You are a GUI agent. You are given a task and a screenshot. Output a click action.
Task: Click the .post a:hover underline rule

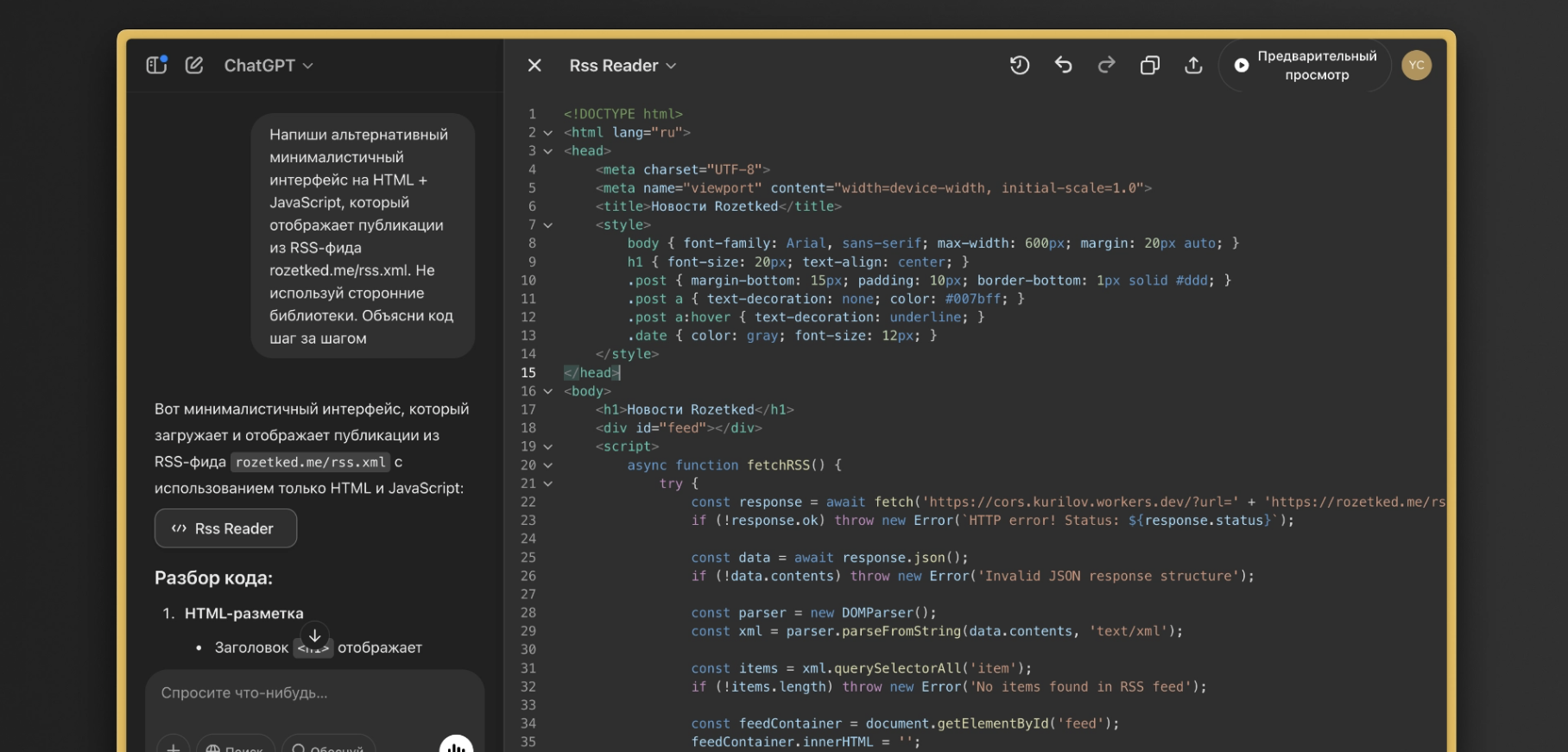pos(806,318)
